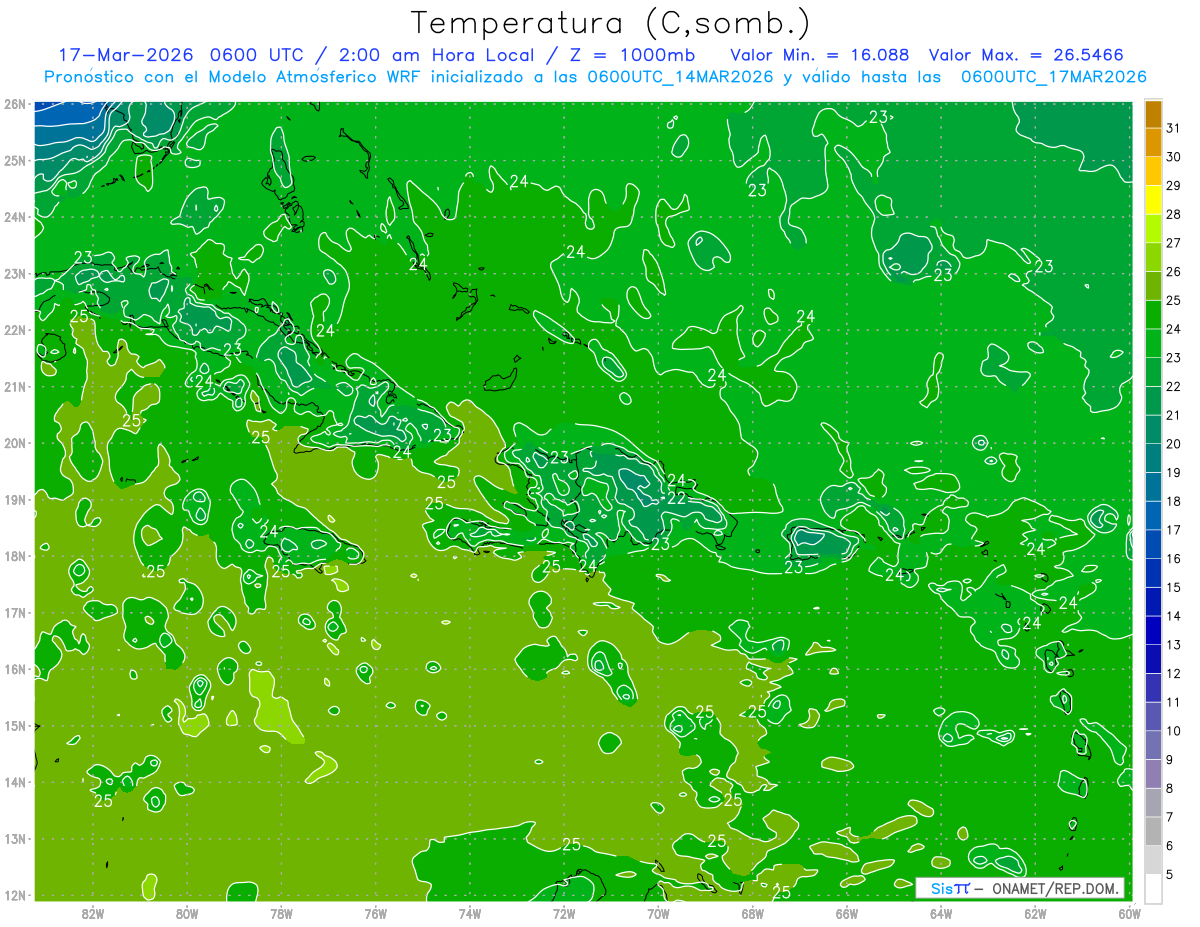Click the "Valor Min. = 16.088" text
Image resolution: width=1200 pixels, height=927 pixels.
pos(819,54)
